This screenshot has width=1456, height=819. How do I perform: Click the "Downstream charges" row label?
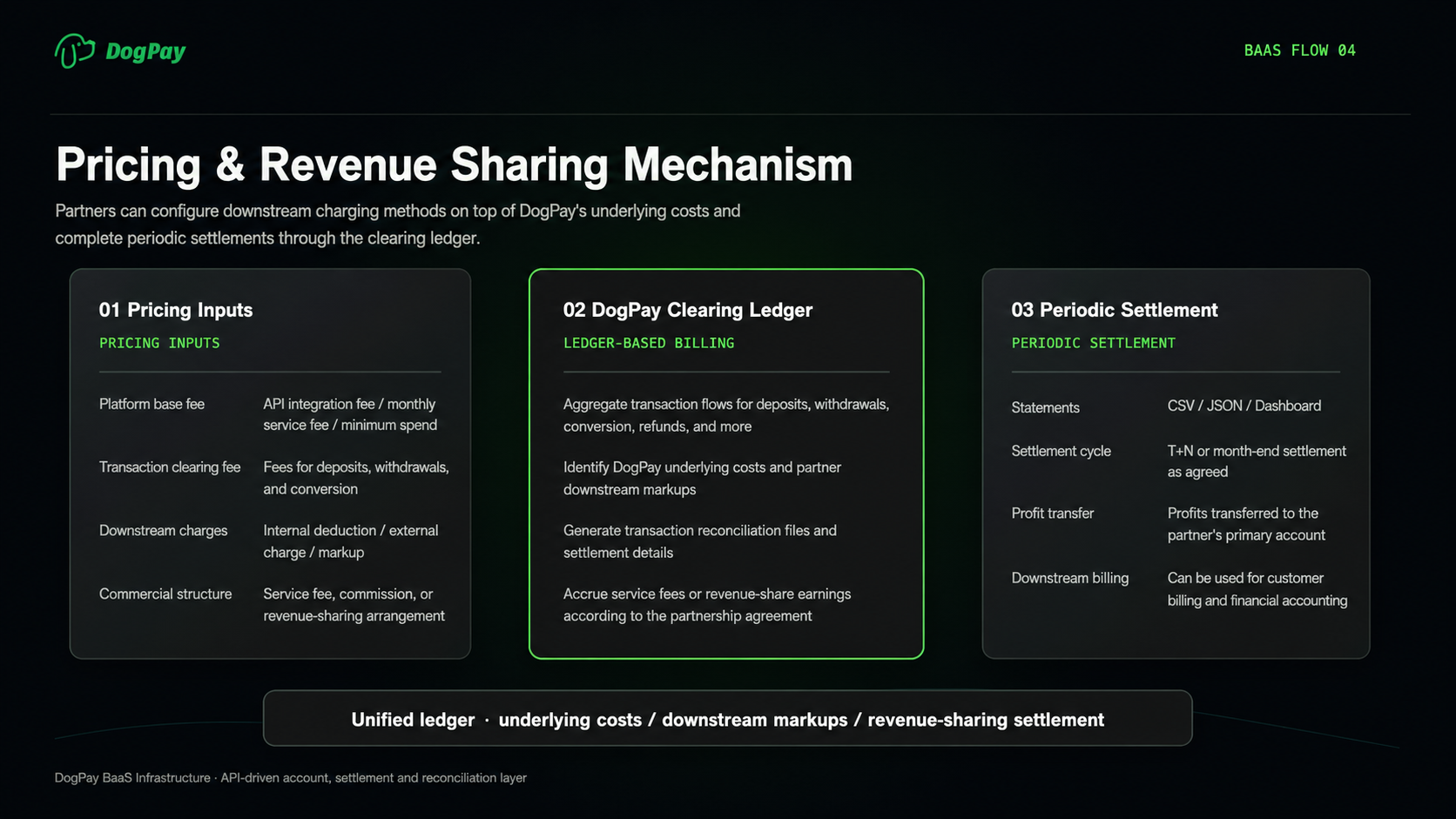click(x=163, y=531)
